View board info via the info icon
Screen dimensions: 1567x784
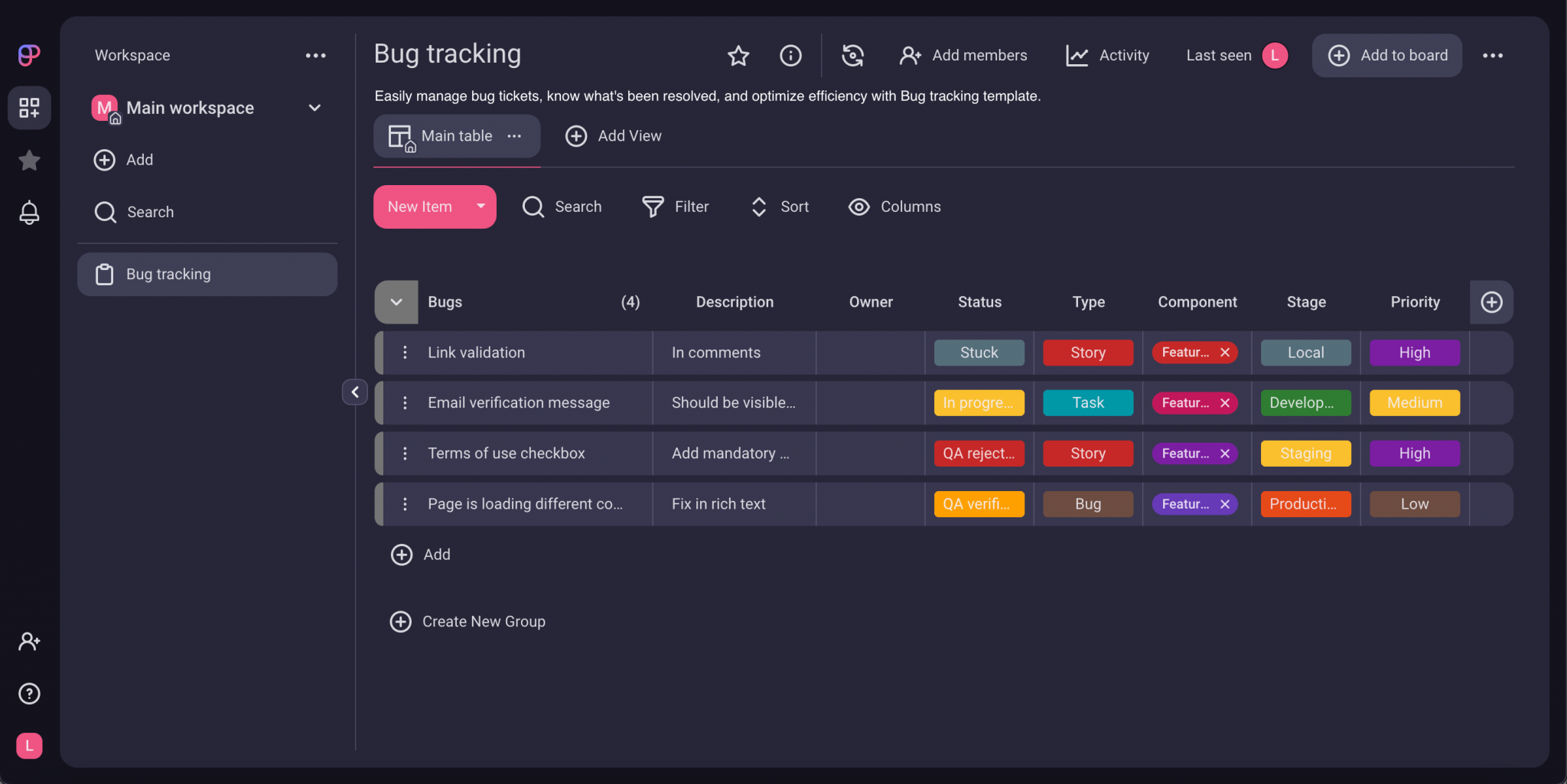click(x=790, y=55)
